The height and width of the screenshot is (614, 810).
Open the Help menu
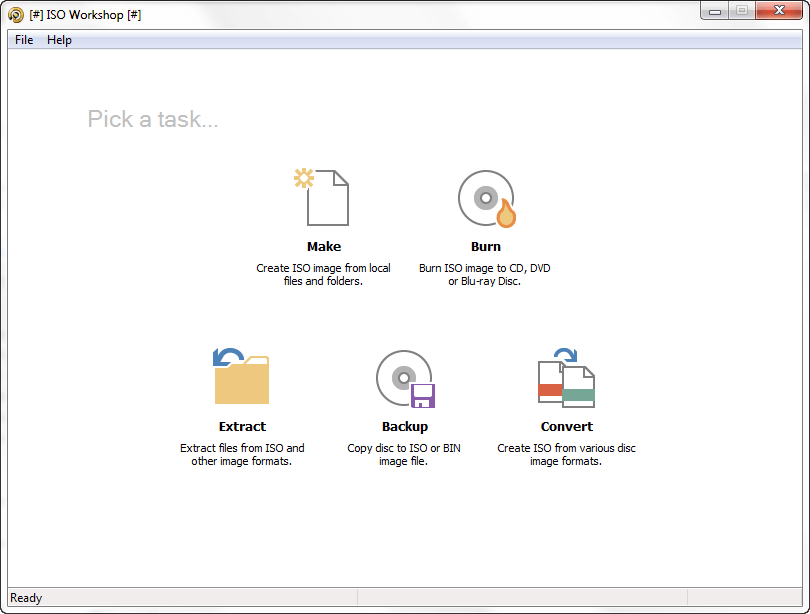coord(59,40)
